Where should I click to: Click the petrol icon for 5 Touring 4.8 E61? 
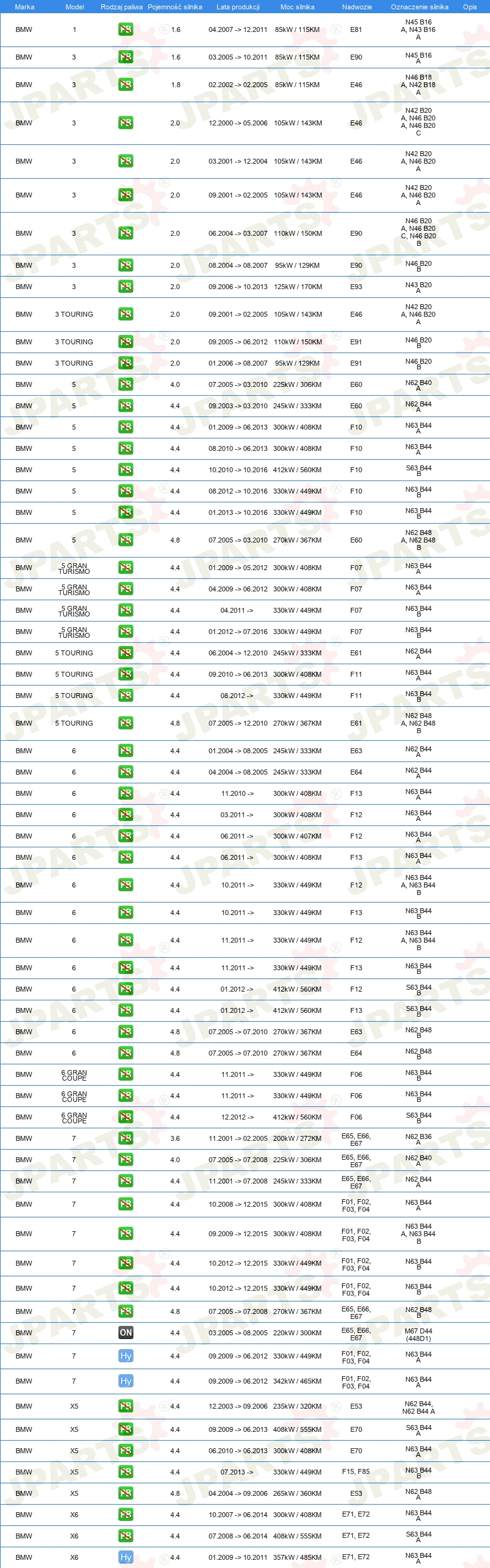[126, 723]
